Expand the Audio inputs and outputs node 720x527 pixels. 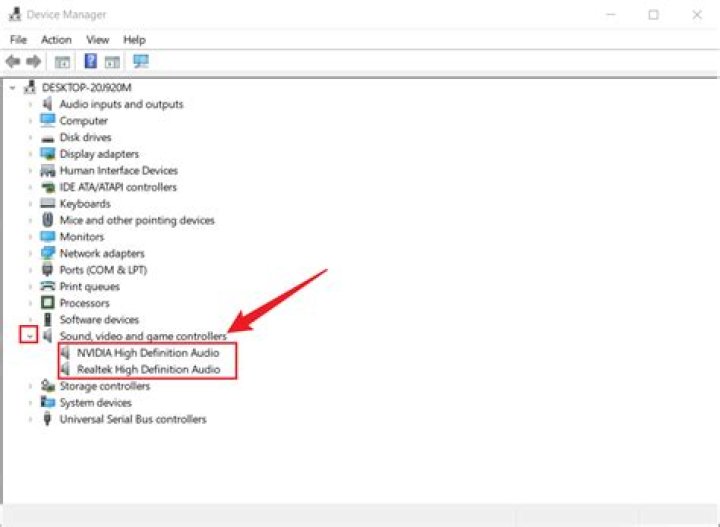click(x=31, y=105)
